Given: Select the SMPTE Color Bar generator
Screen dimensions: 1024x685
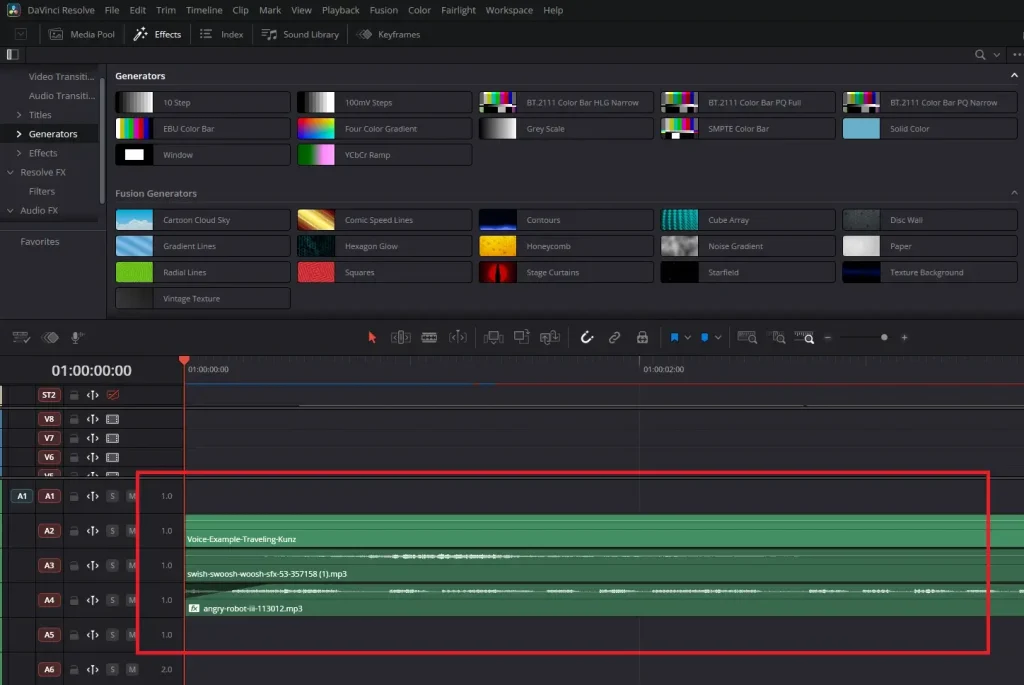Looking at the screenshot, I should click(x=748, y=129).
